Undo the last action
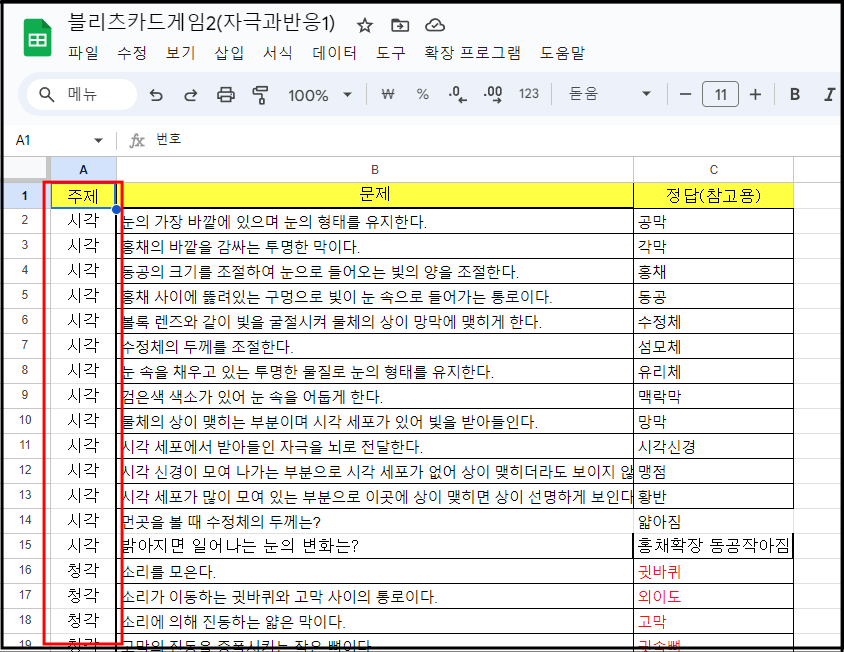Screen dimensions: 844x652 [156, 95]
